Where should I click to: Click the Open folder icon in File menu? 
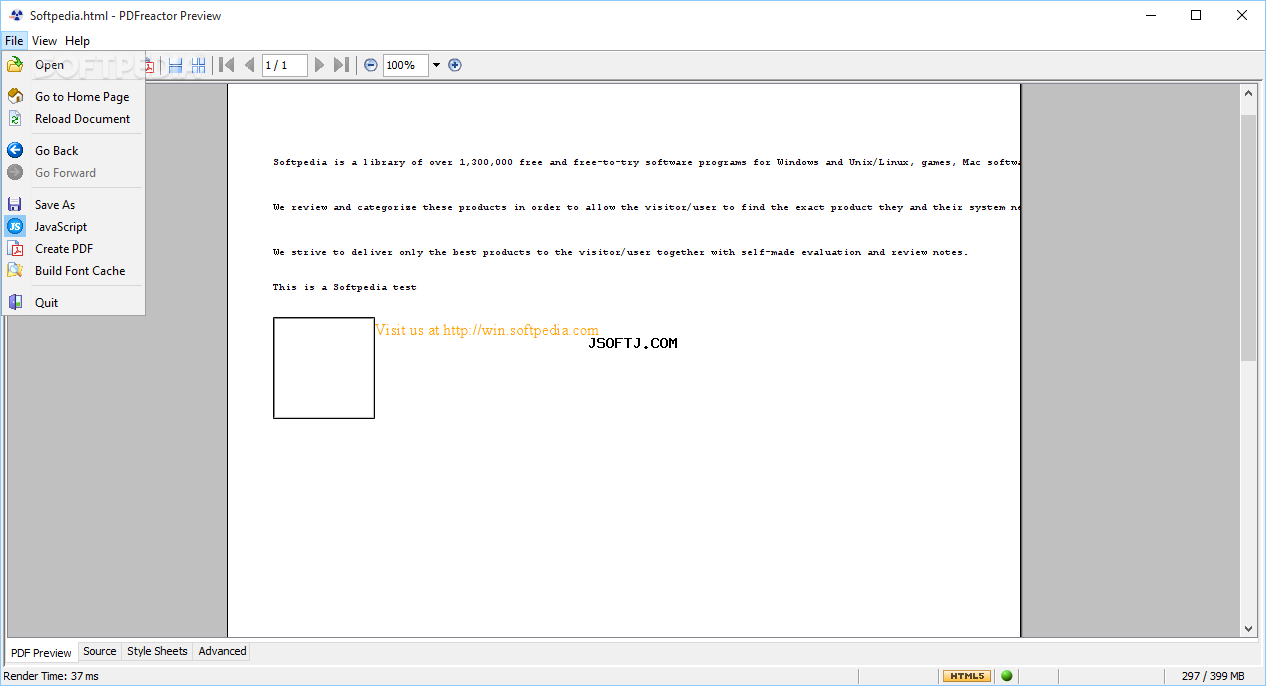point(15,65)
